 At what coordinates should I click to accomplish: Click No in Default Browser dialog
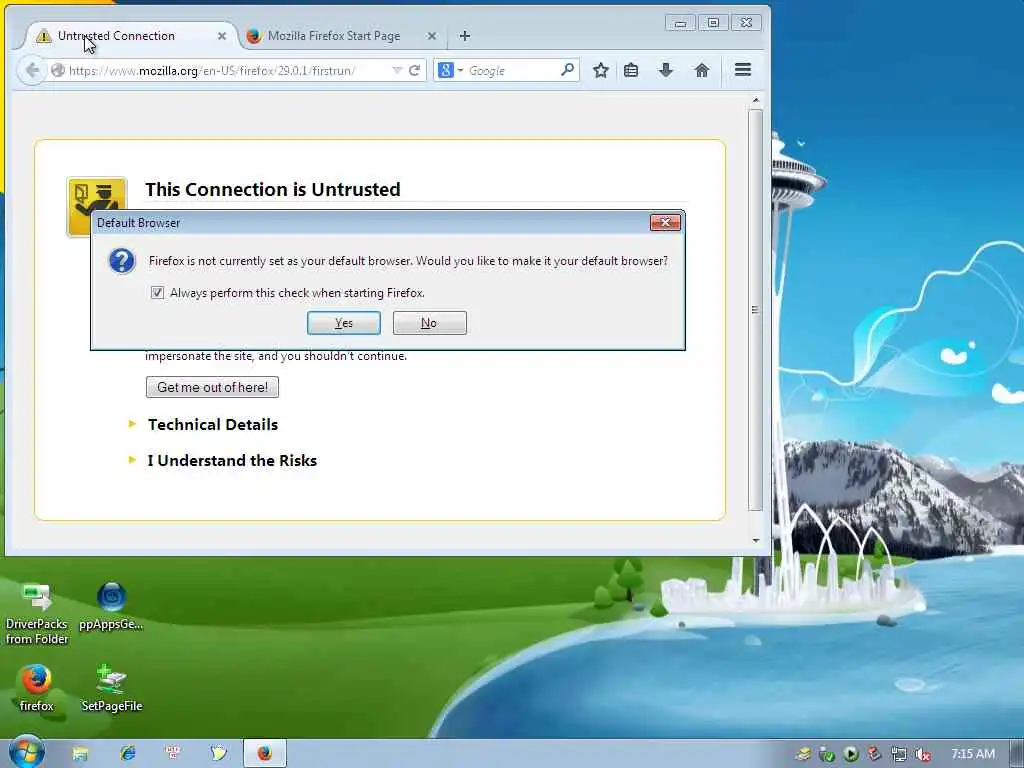[430, 323]
